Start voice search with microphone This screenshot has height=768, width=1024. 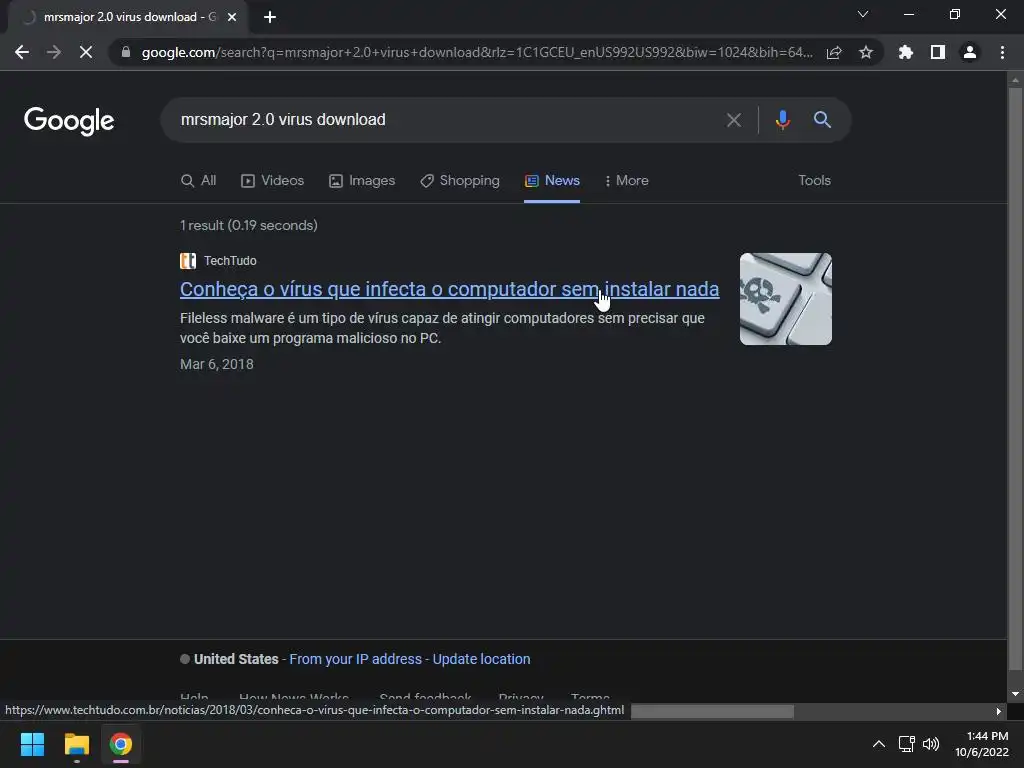782,120
